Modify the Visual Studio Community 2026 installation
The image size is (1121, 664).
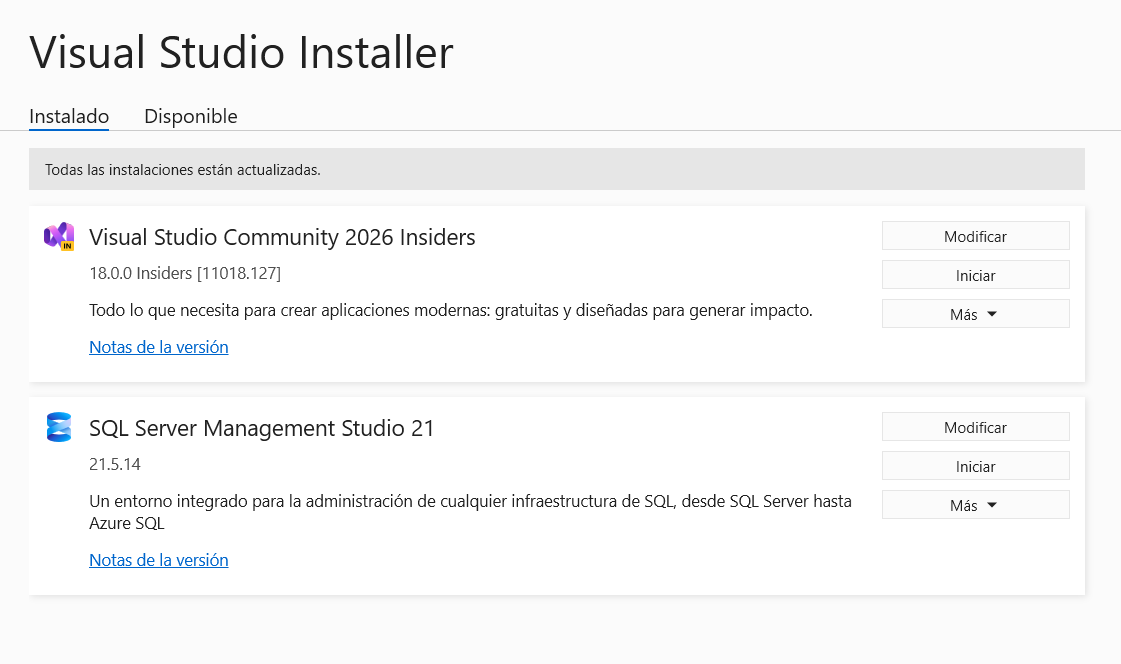pyautogui.click(x=975, y=236)
